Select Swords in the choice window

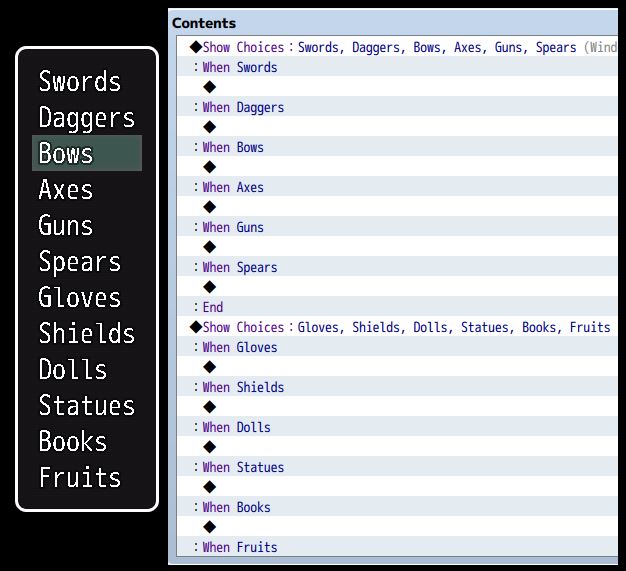click(x=87, y=81)
